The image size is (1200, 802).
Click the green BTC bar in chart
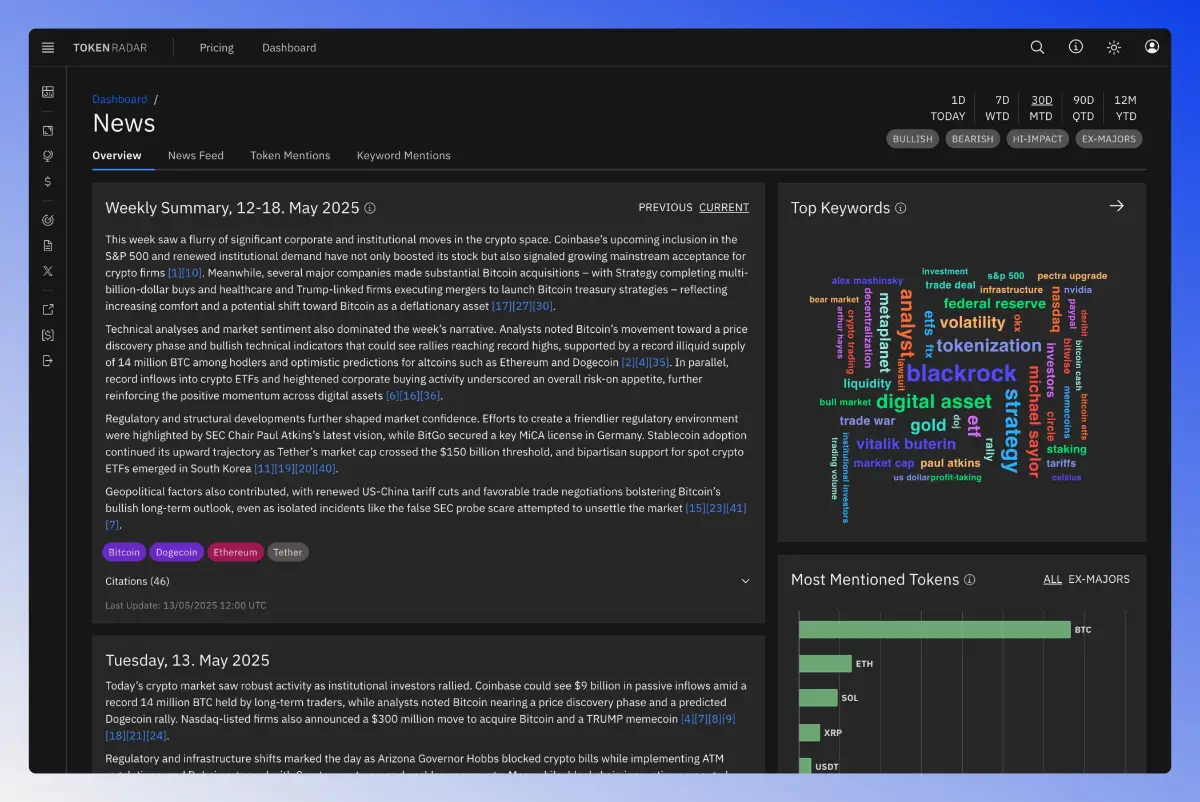click(934, 630)
